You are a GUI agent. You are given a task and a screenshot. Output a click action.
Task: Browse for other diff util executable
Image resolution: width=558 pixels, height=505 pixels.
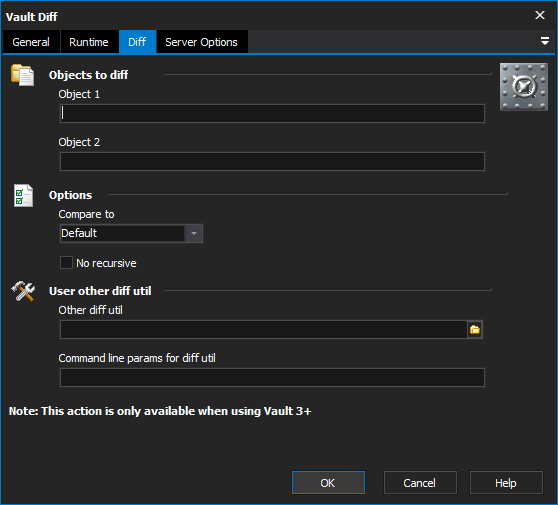click(x=474, y=330)
